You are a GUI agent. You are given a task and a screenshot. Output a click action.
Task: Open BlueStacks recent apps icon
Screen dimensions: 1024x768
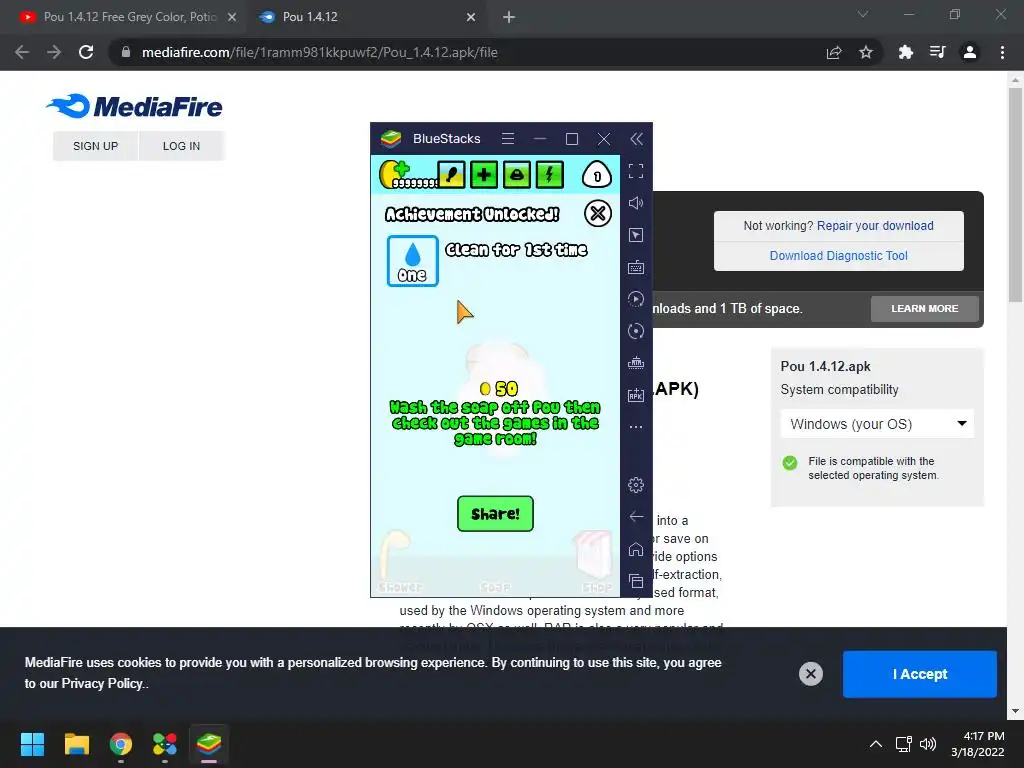tap(636, 581)
